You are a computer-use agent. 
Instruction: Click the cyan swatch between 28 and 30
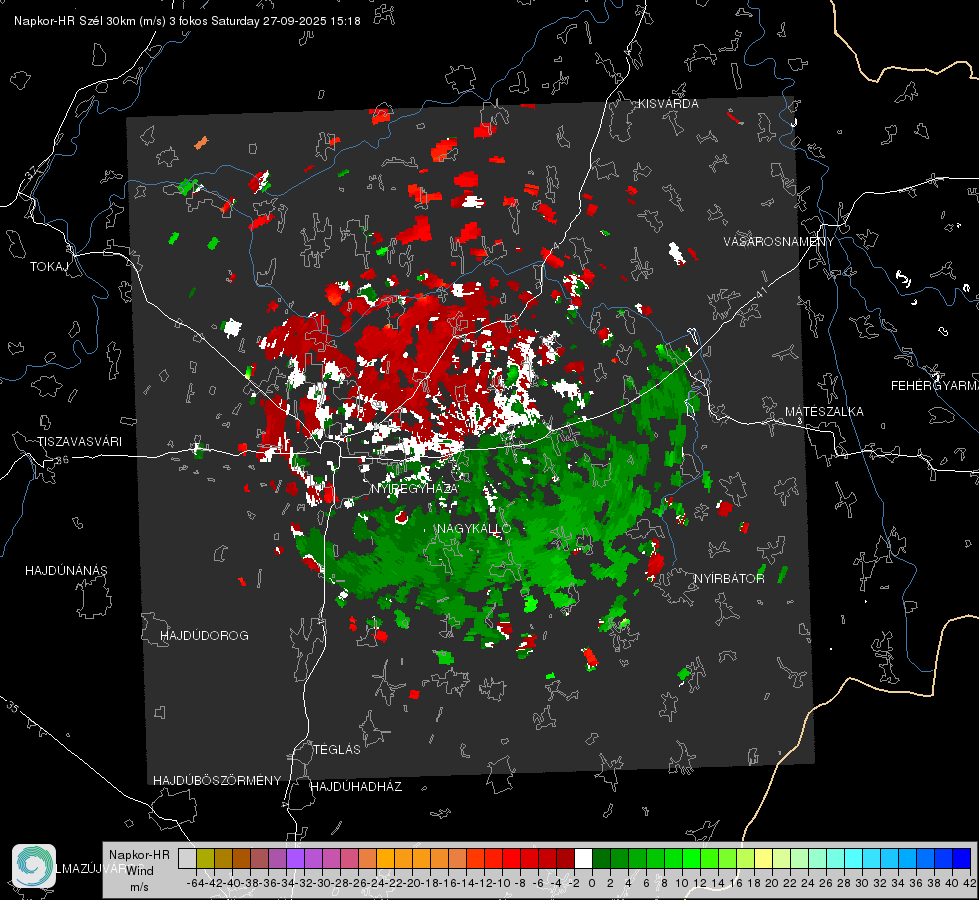coord(854,858)
